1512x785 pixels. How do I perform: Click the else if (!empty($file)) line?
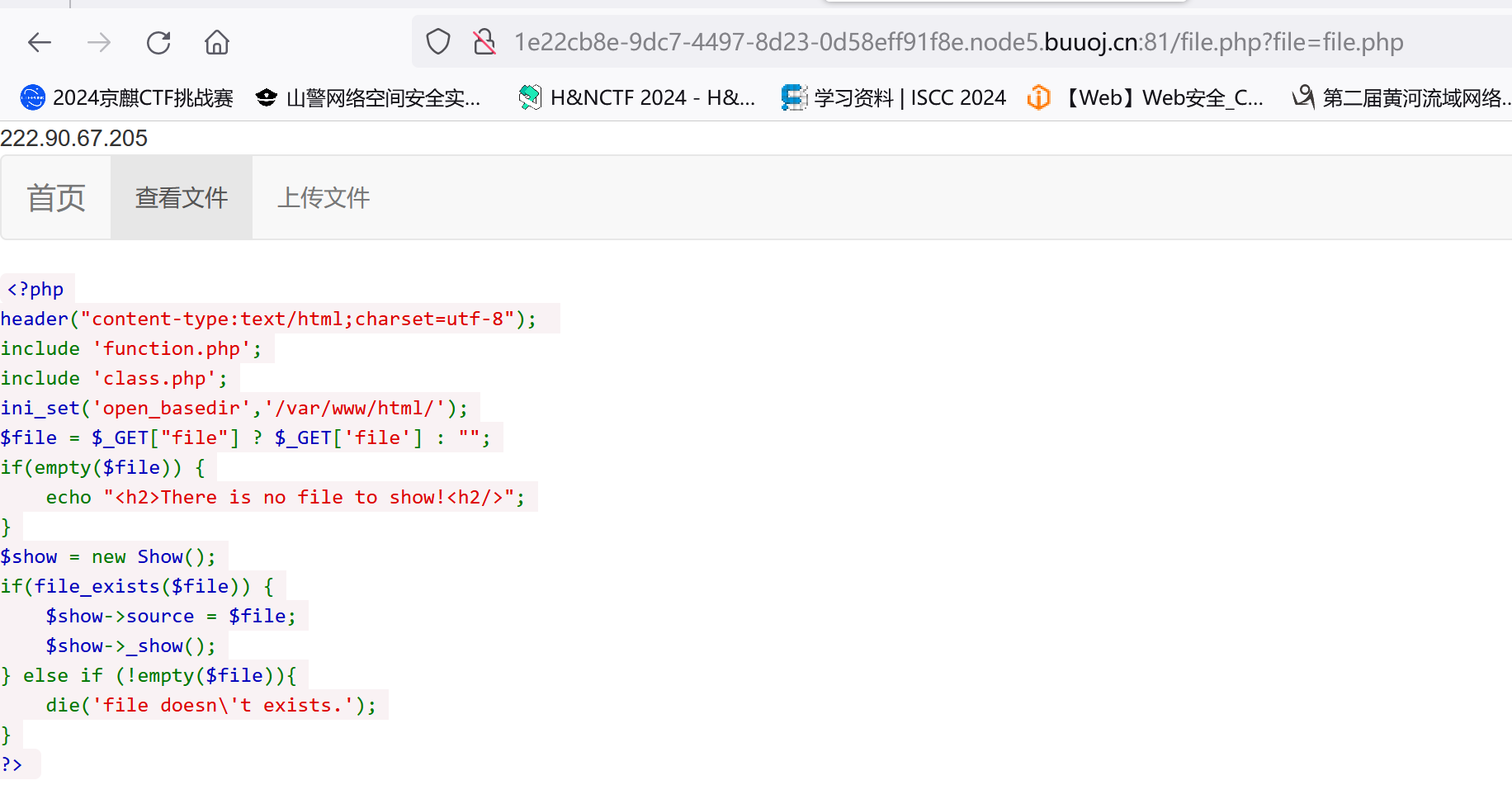pyautogui.click(x=149, y=675)
